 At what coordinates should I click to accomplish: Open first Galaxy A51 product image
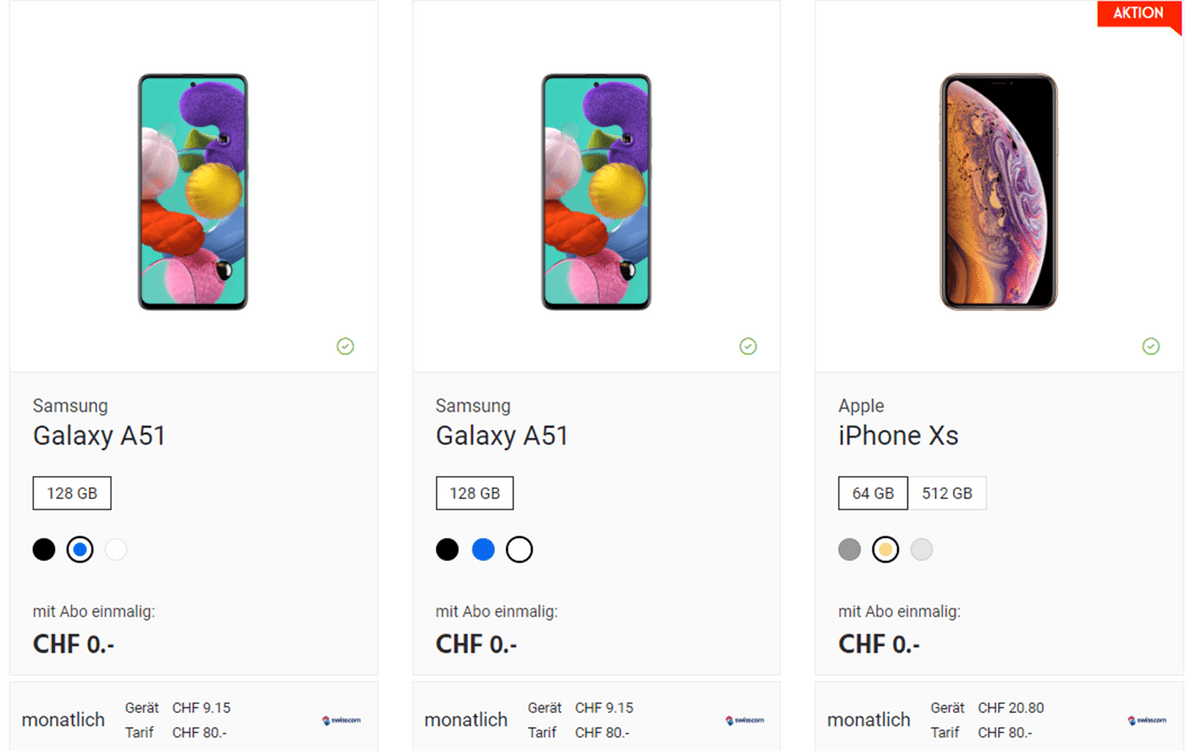pos(193,191)
